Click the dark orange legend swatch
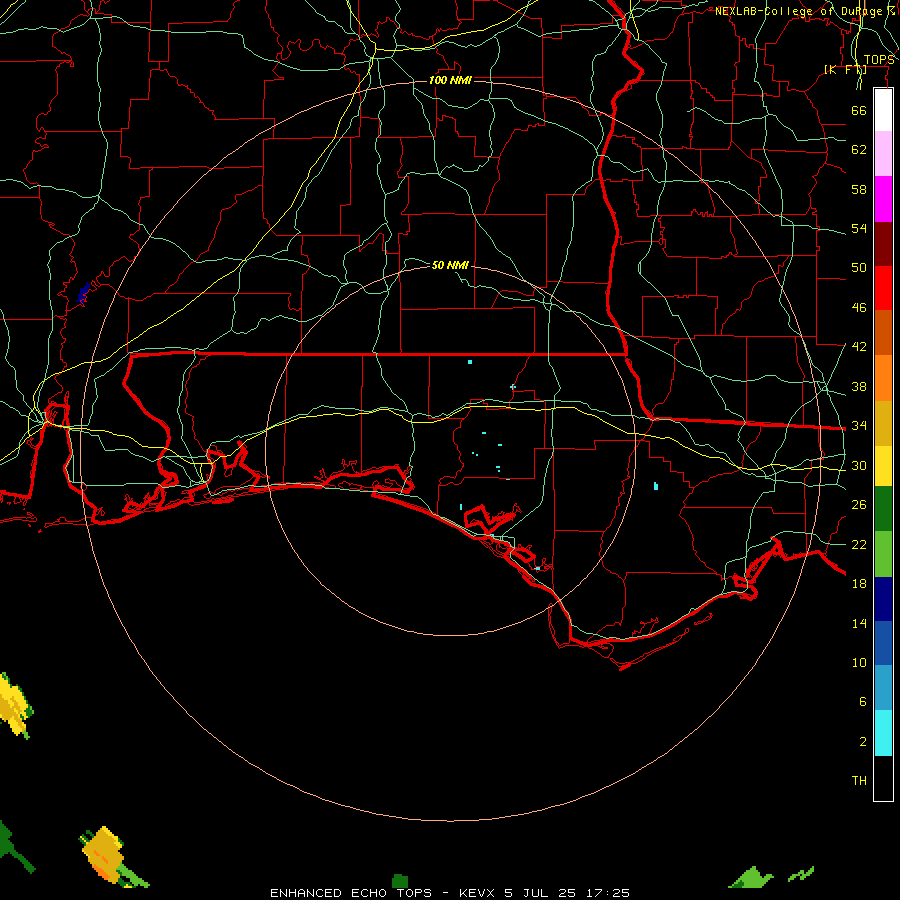This screenshot has height=900, width=900. tap(883, 332)
